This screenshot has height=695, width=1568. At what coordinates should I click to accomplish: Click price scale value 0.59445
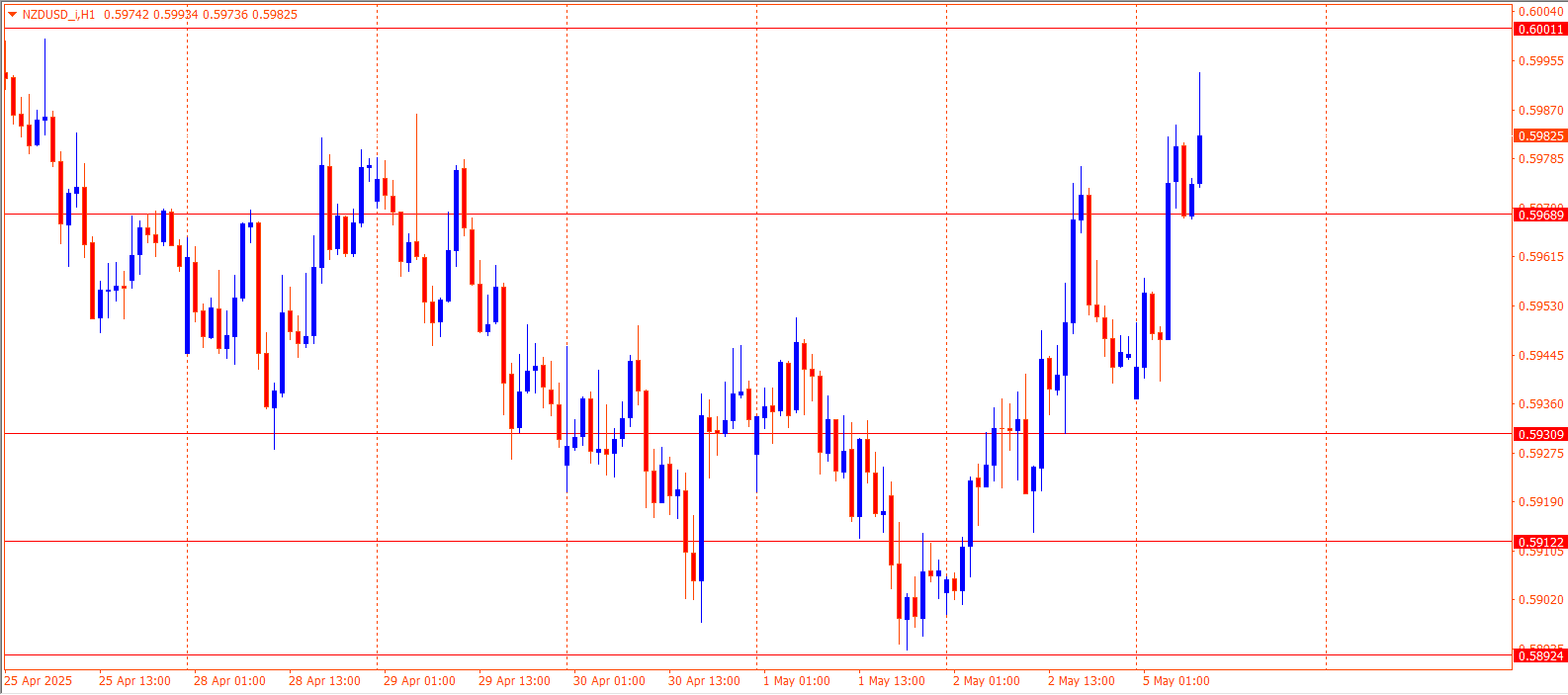(1541, 355)
